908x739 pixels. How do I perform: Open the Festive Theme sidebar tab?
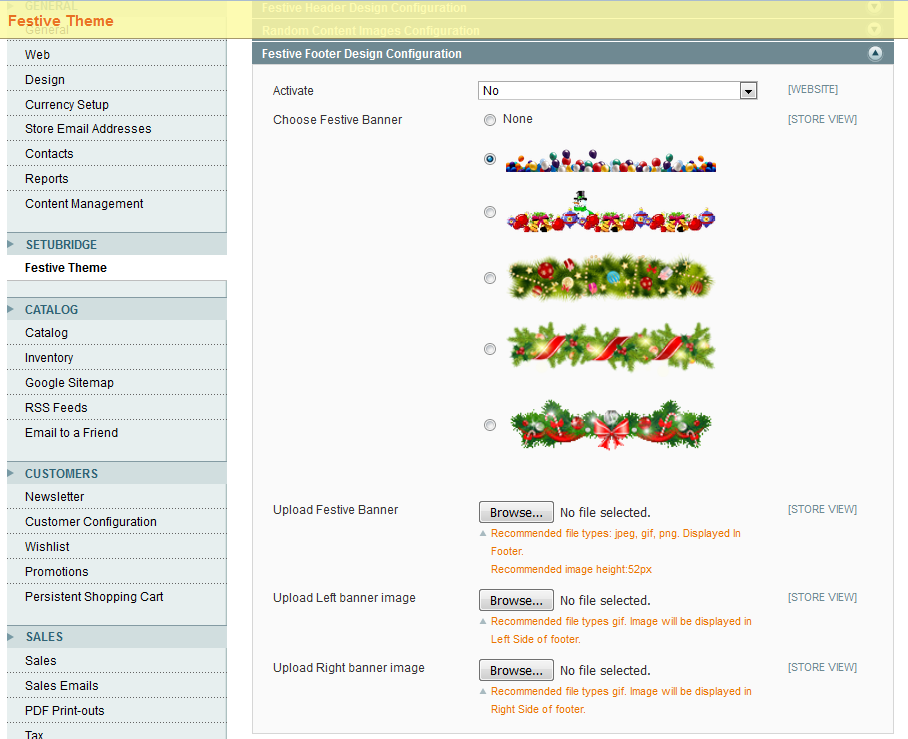(66, 268)
